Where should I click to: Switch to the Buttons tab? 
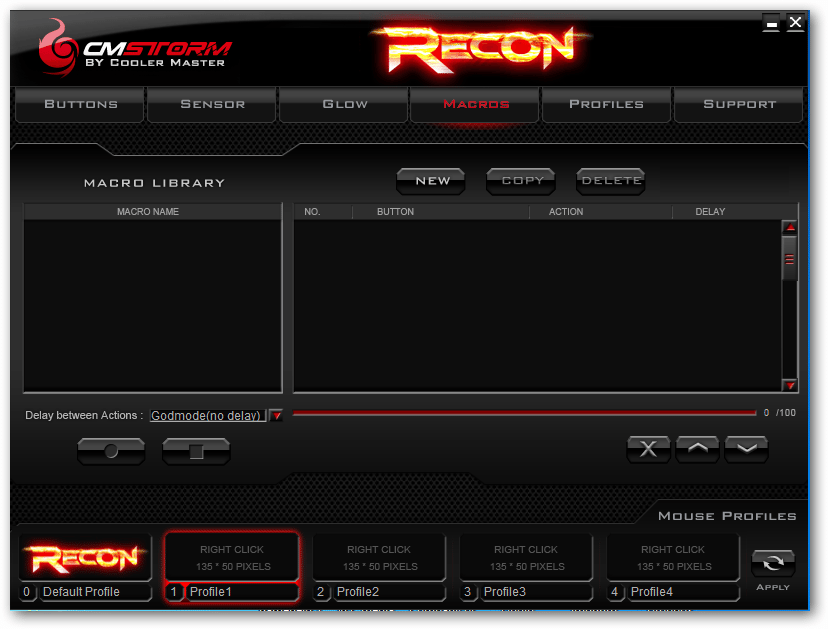pyautogui.click(x=81, y=104)
